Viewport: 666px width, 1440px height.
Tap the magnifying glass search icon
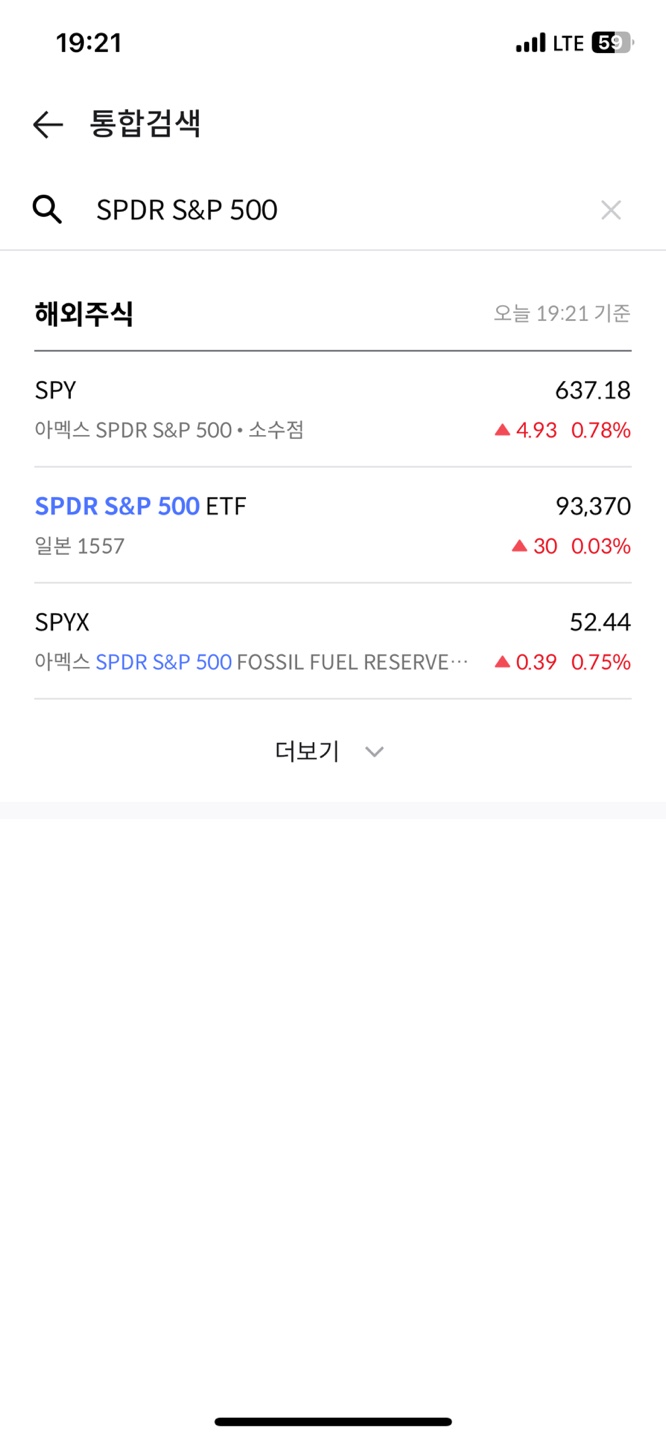(x=47, y=209)
